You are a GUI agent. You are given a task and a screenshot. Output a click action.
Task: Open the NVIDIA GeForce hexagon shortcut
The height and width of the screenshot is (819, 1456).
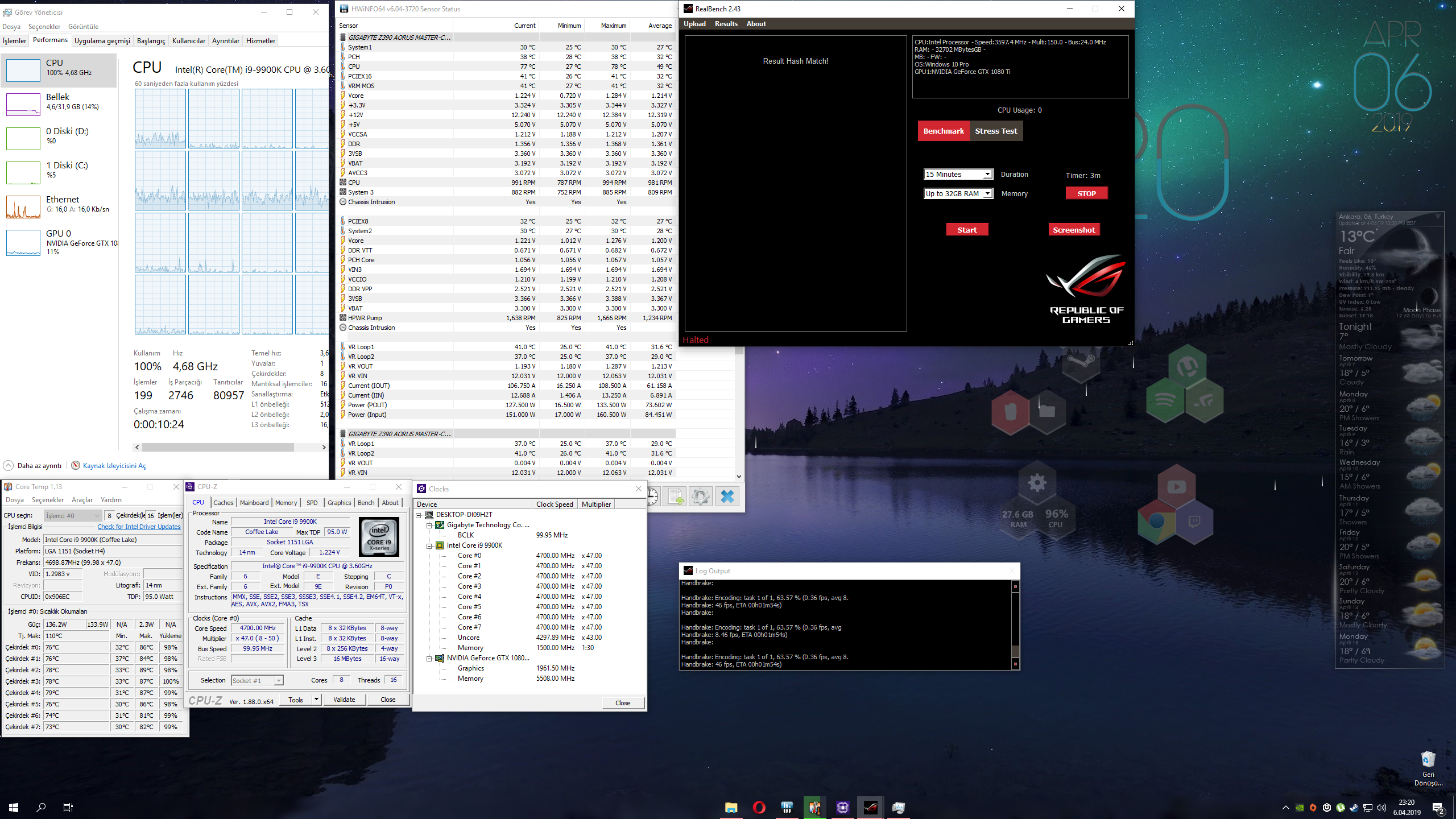[x=1204, y=402]
